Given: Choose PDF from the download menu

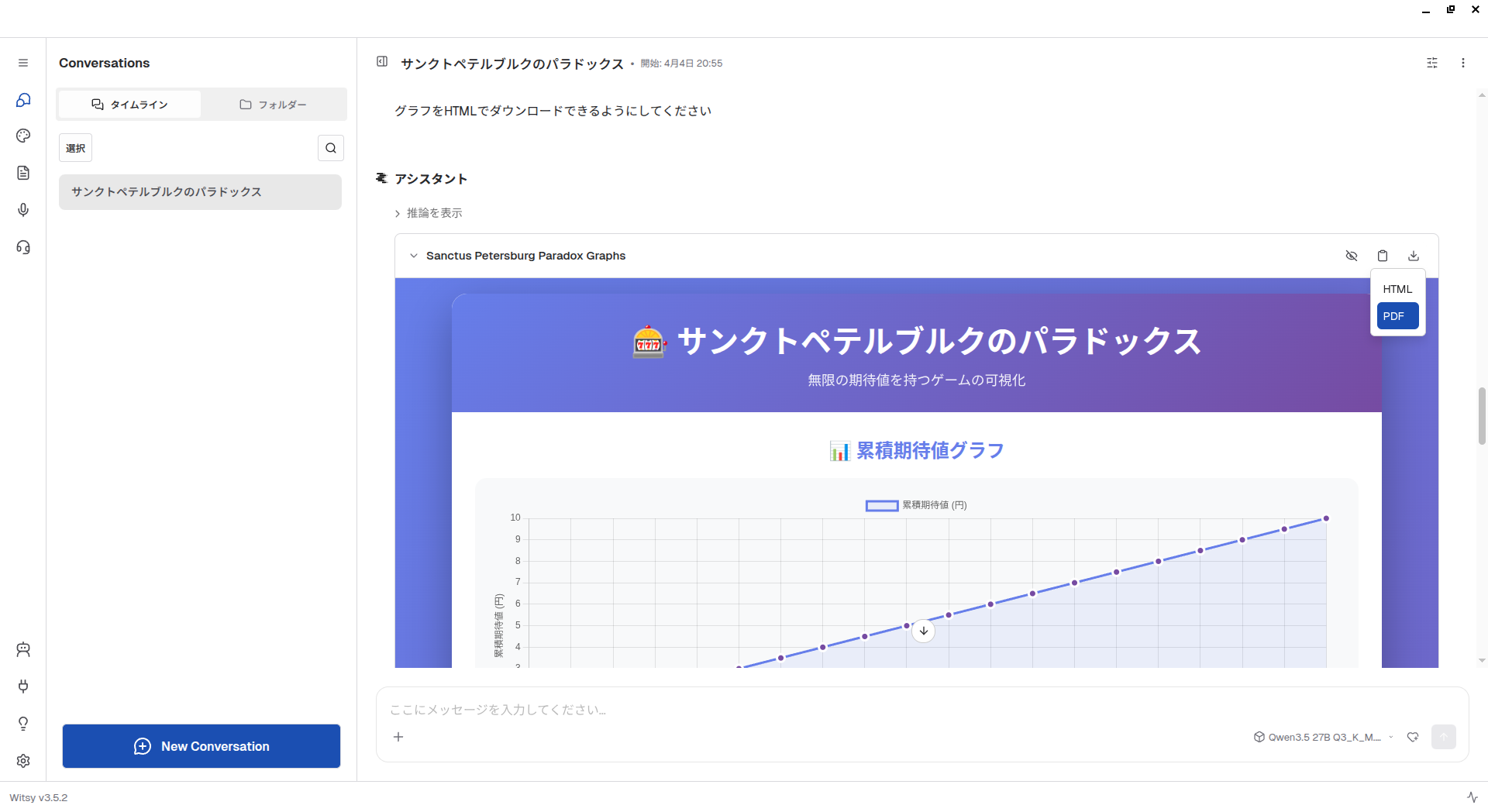Looking at the screenshot, I should (x=1397, y=316).
